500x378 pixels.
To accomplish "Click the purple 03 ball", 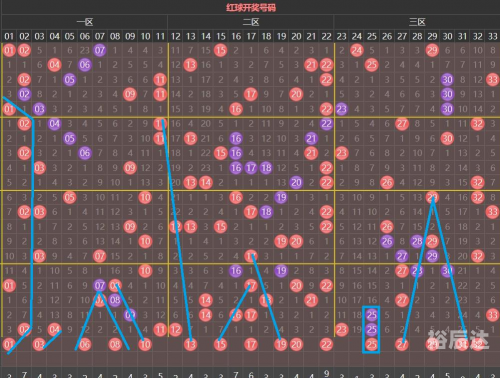I will coord(39,109).
